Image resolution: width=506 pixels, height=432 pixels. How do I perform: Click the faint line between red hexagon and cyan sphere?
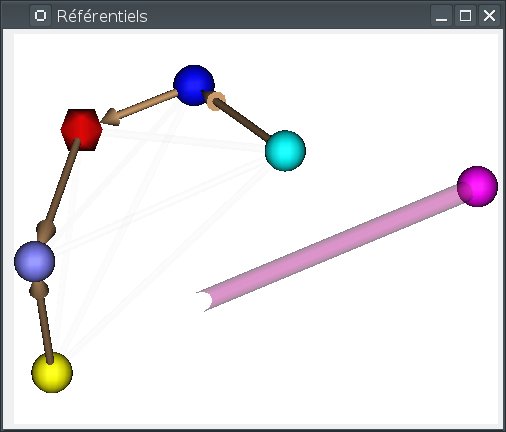tap(183, 140)
